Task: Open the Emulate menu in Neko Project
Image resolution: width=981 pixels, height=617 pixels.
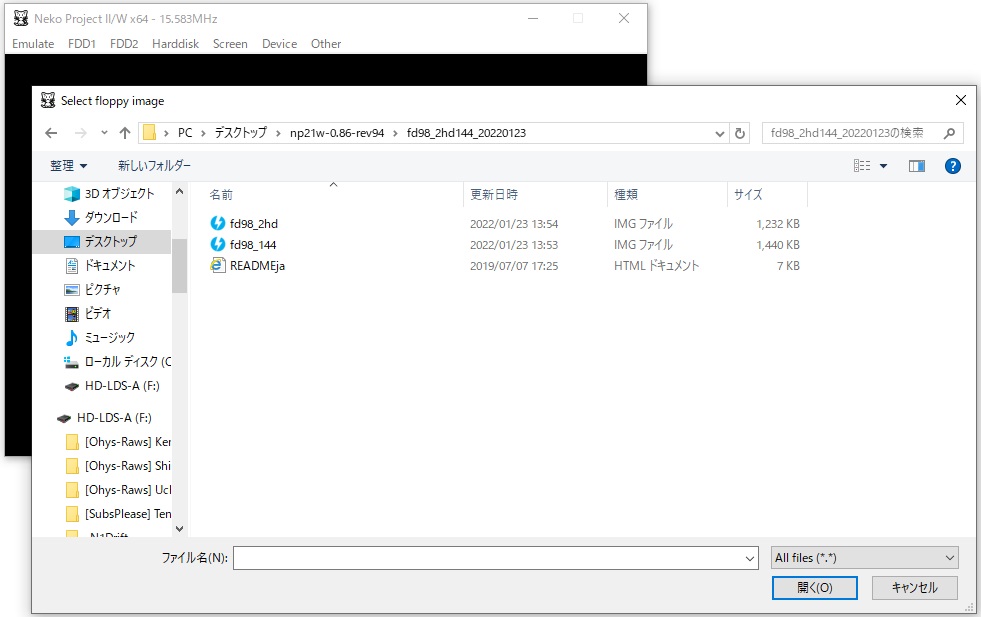Action: (x=33, y=44)
